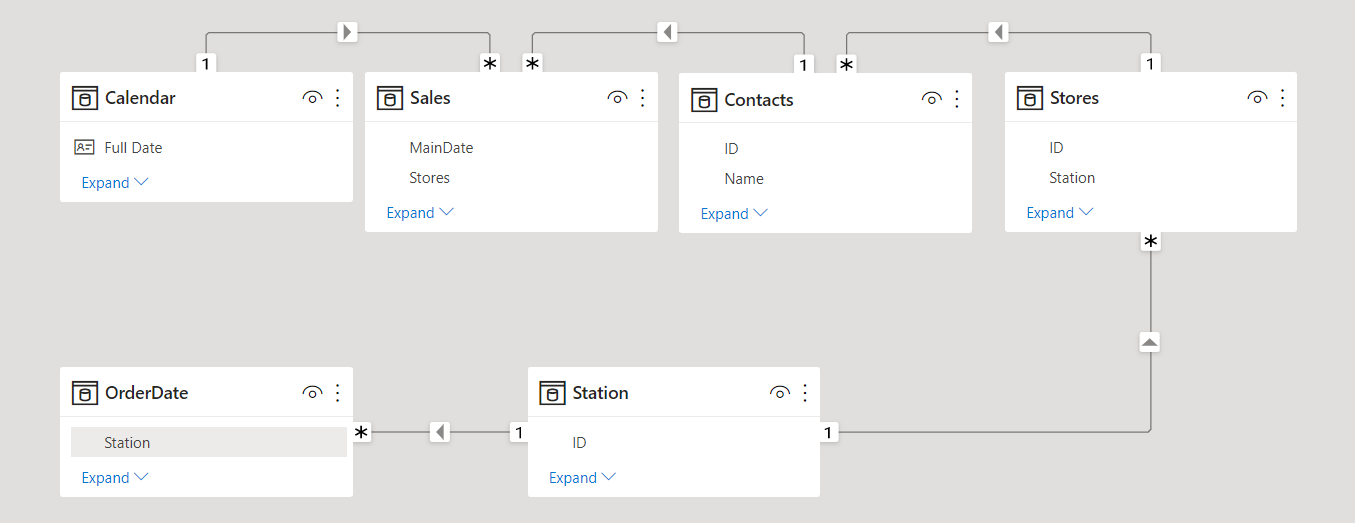
Task: Select Sales to Contacts relationship arrow
Action: tap(668, 32)
